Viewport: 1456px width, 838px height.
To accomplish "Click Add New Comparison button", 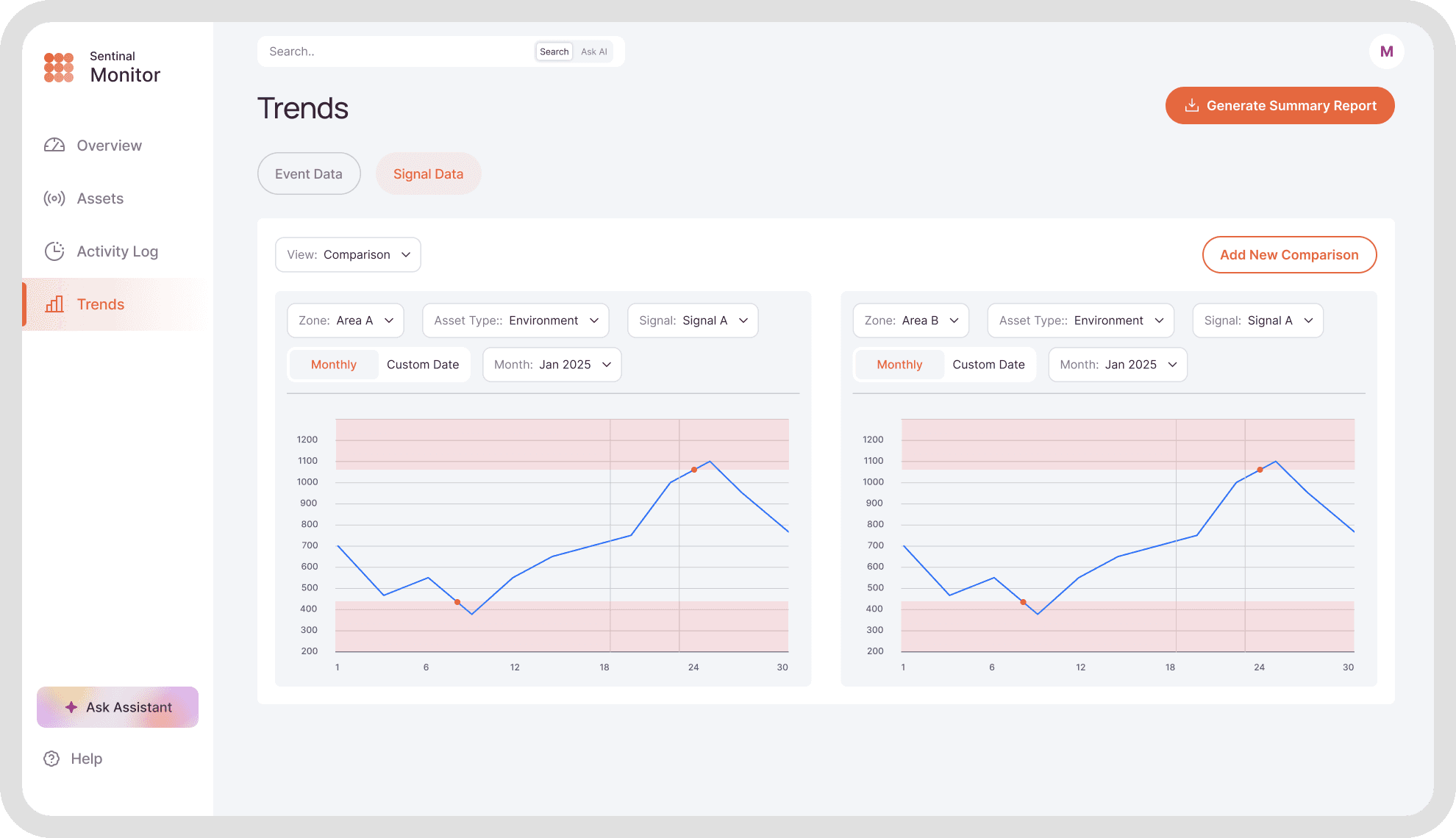I will [1289, 255].
